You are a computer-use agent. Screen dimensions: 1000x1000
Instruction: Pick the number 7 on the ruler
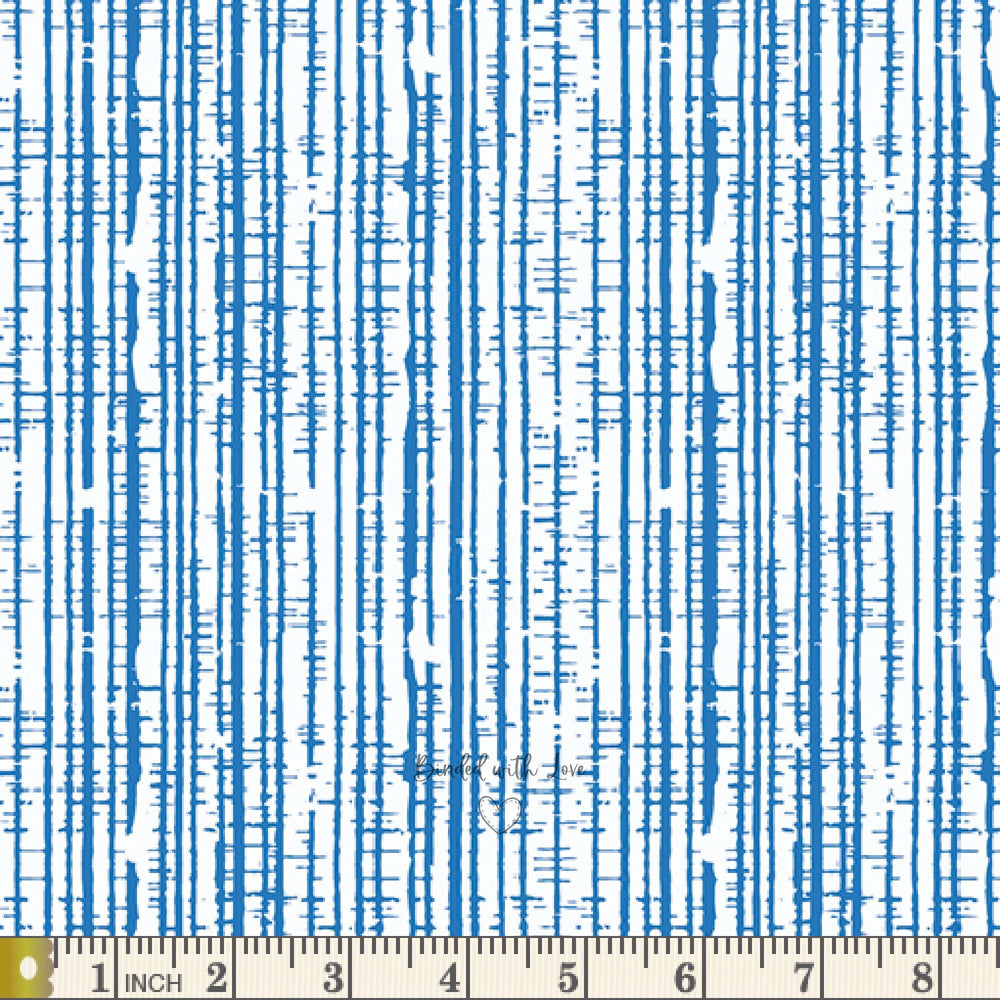(x=803, y=977)
